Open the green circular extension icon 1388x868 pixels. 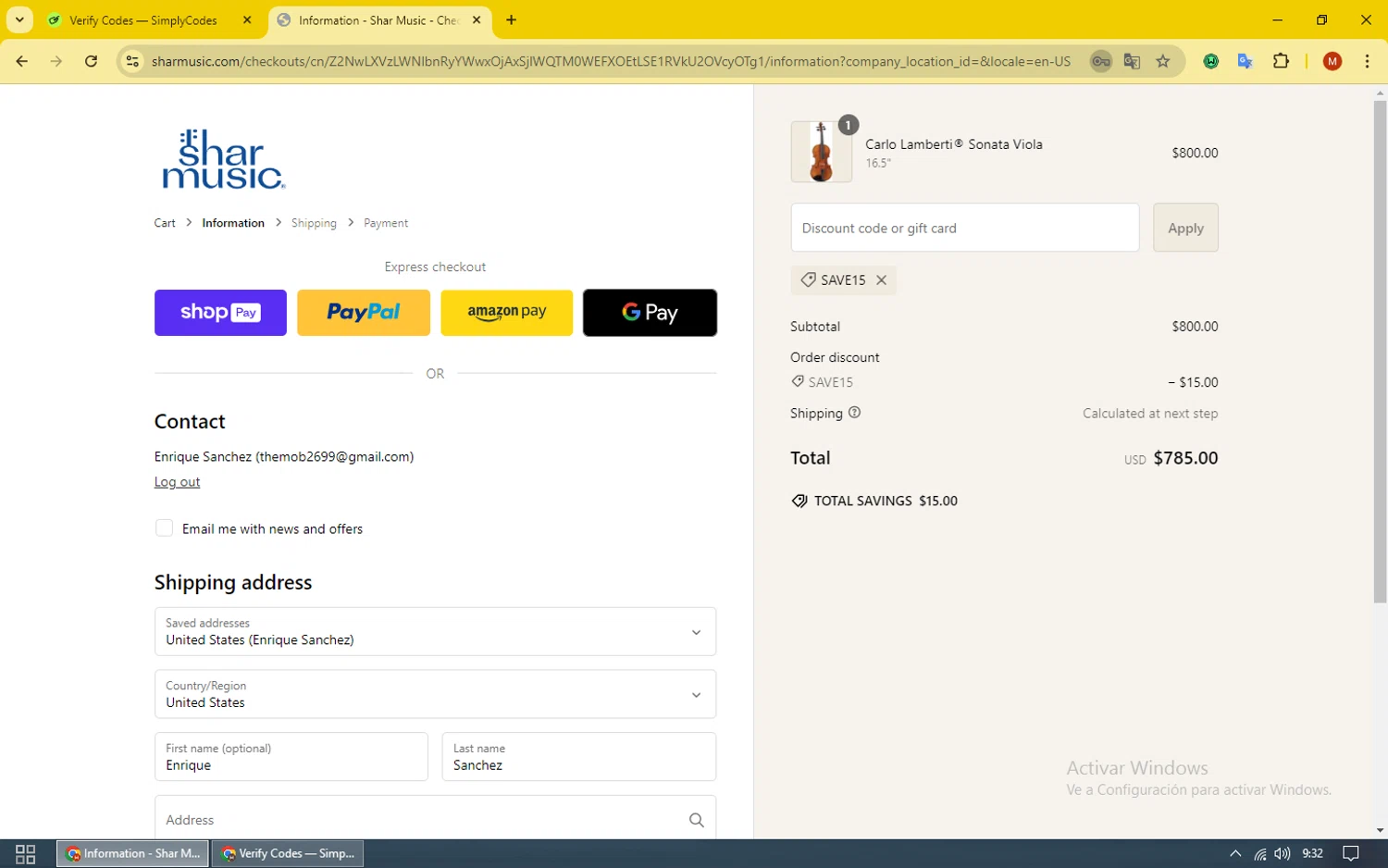[x=1210, y=61]
